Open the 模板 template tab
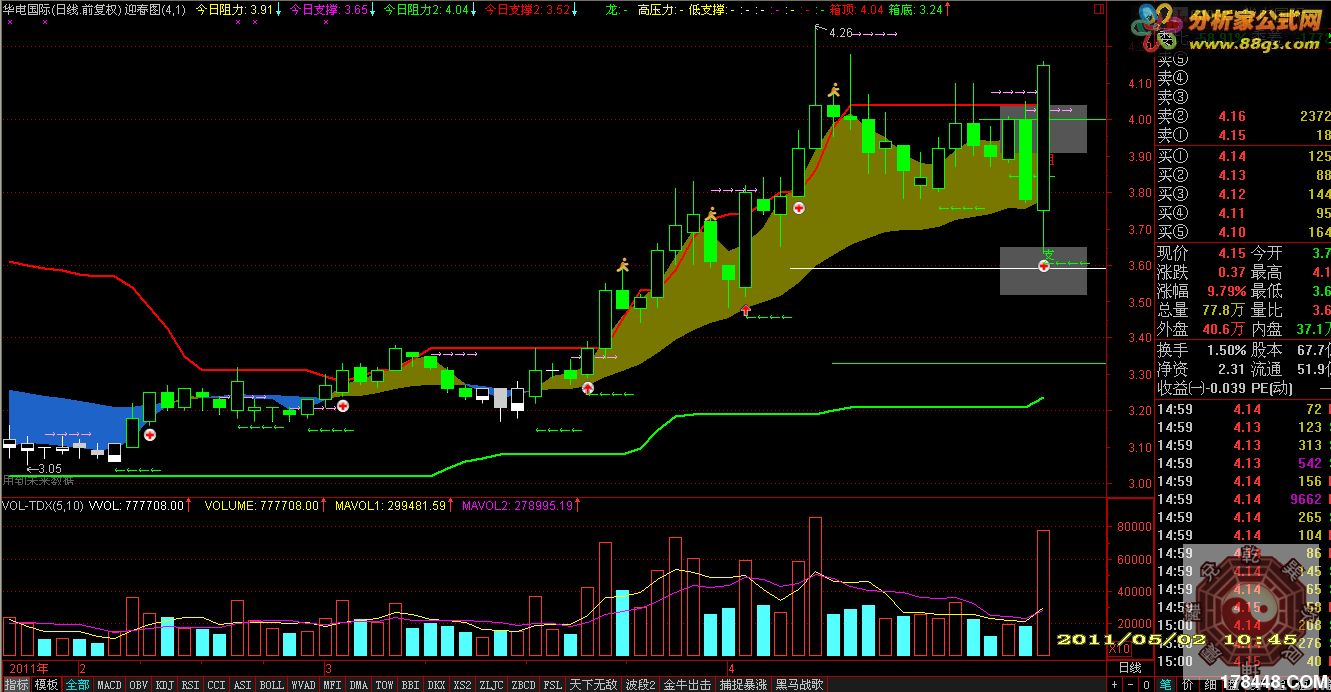Screen dimensions: 1331x692 coord(46,685)
